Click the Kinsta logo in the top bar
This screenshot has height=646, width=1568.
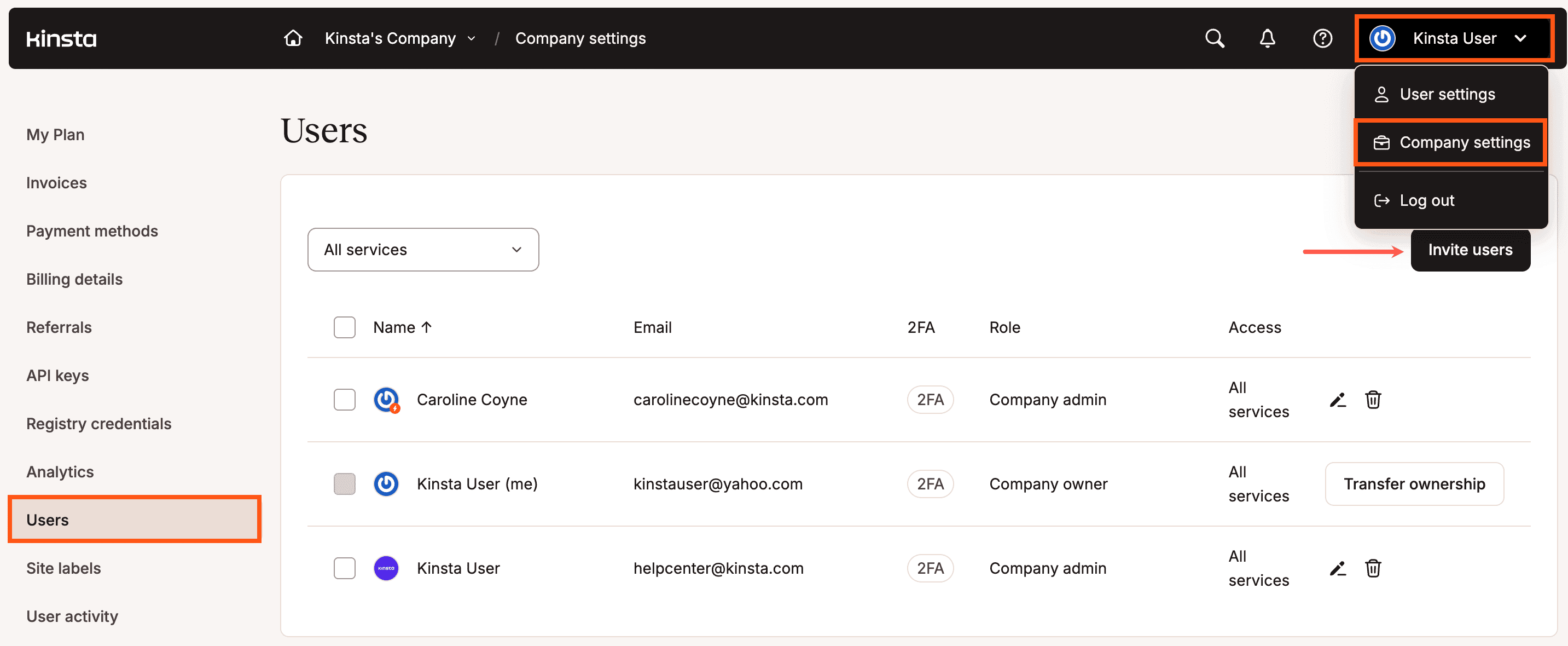(61, 38)
